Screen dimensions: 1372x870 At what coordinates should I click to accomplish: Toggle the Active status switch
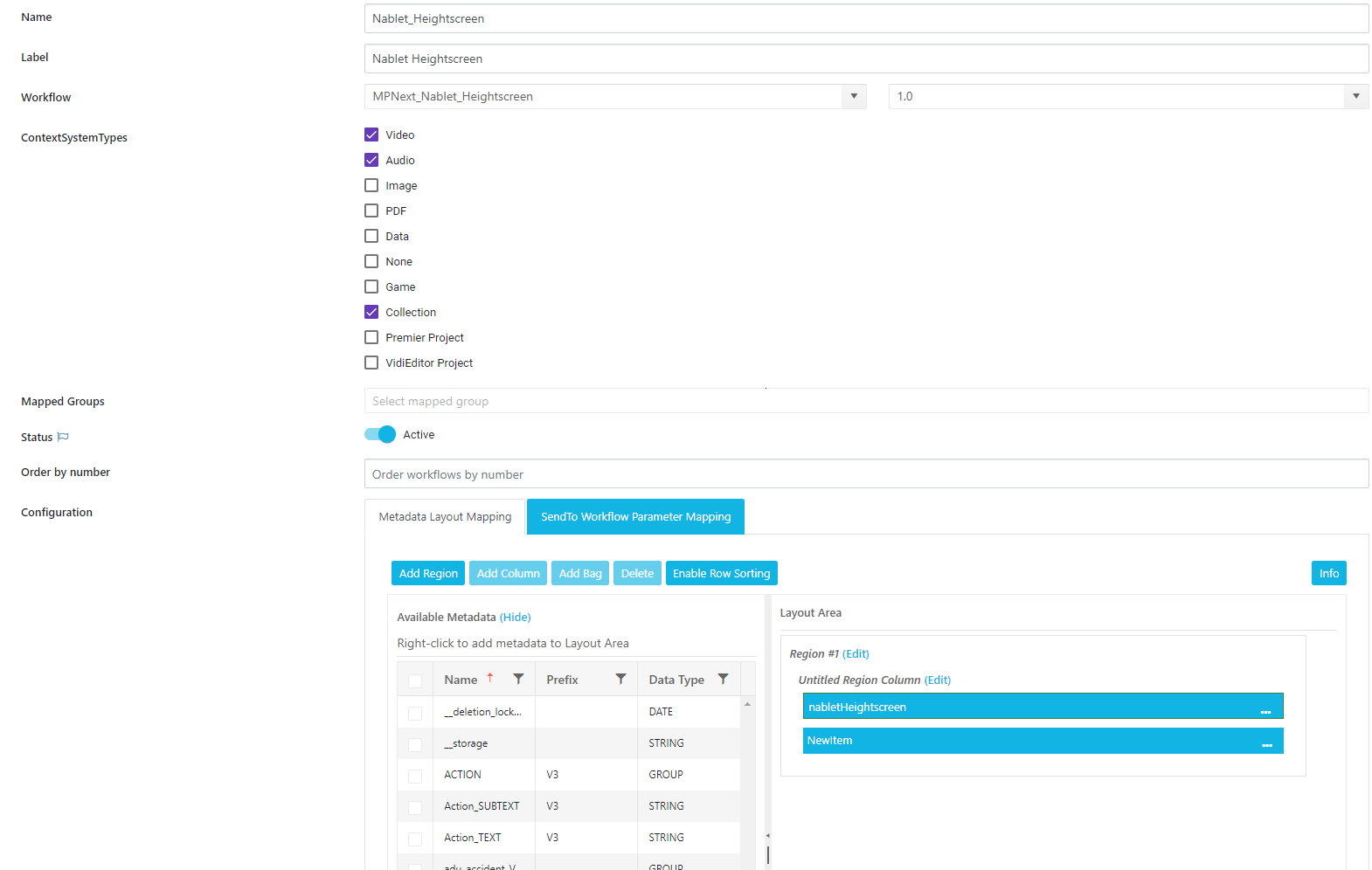pos(380,434)
